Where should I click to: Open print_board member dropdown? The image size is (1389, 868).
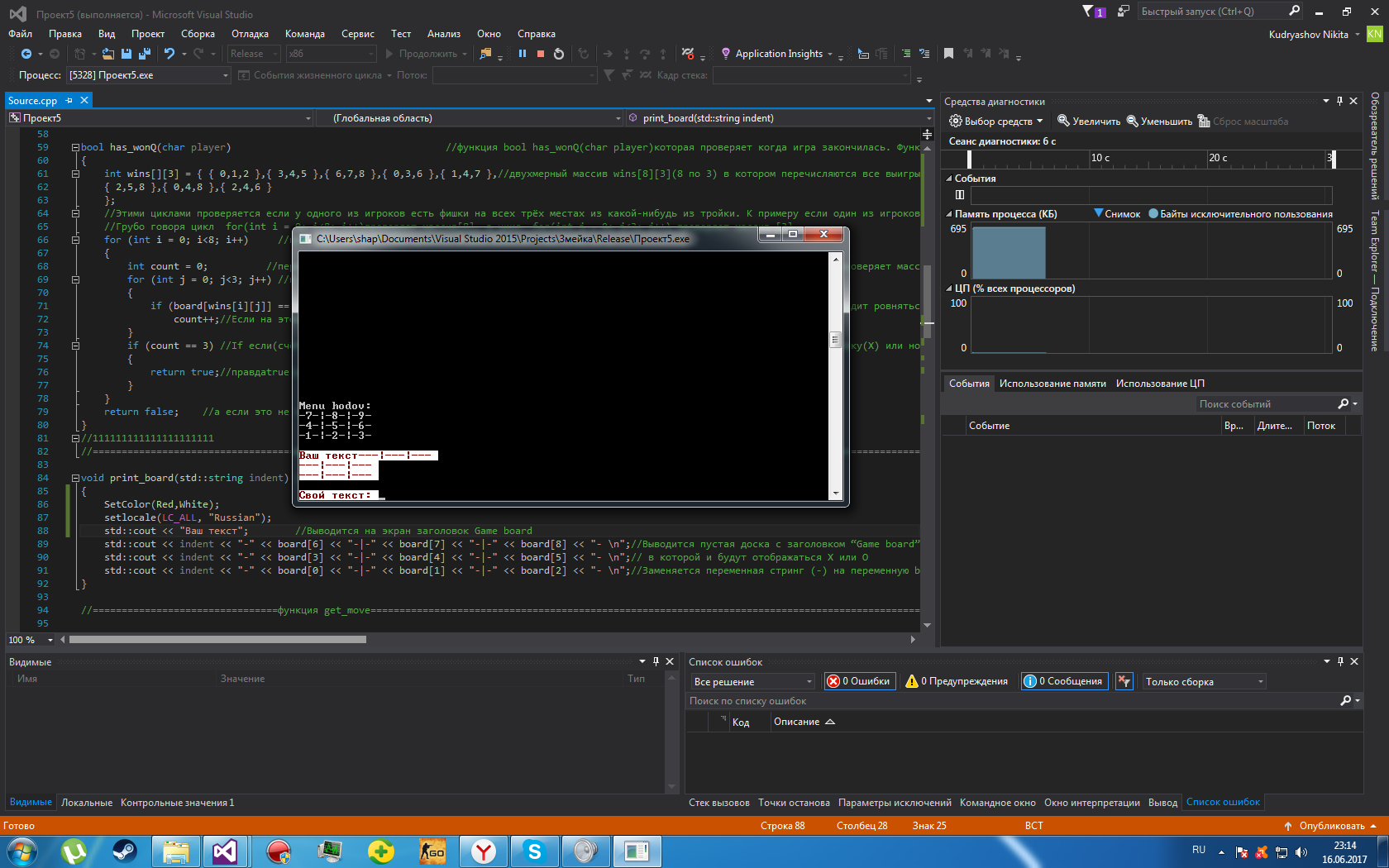[780, 118]
